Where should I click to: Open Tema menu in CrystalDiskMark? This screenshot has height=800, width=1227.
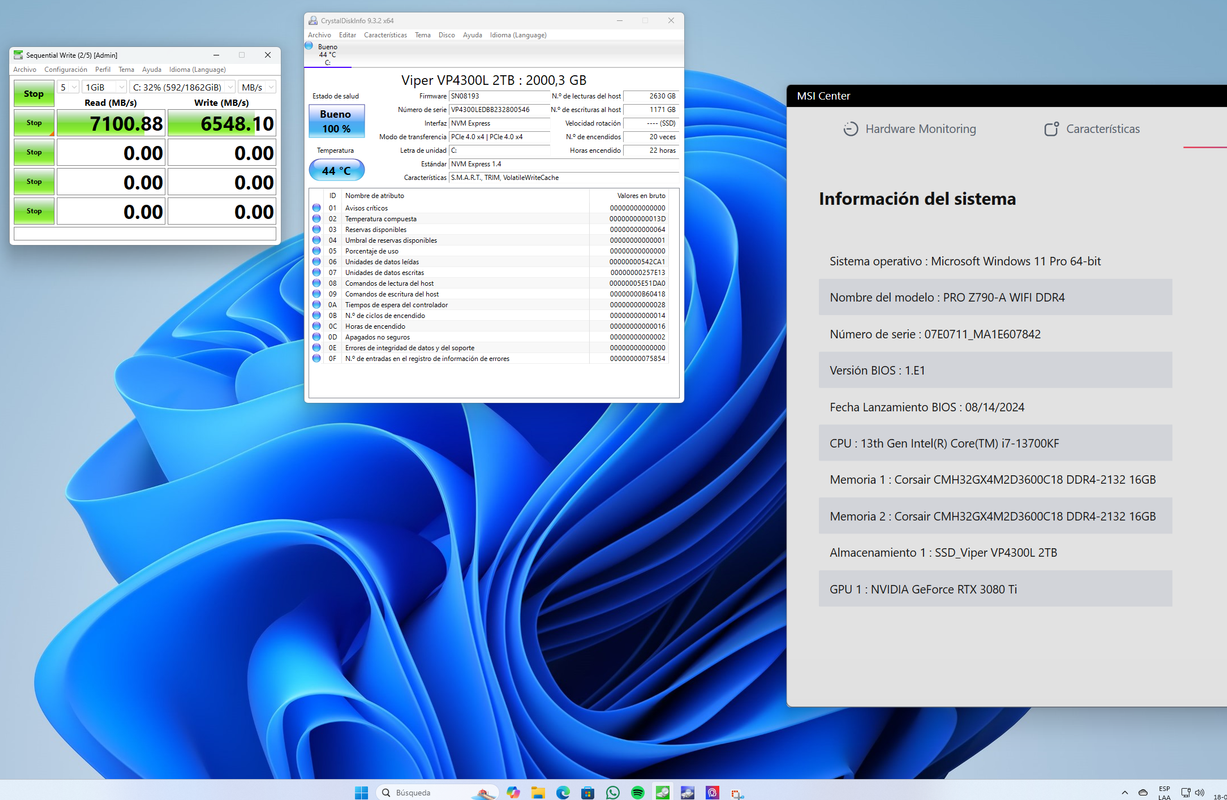[x=126, y=69]
